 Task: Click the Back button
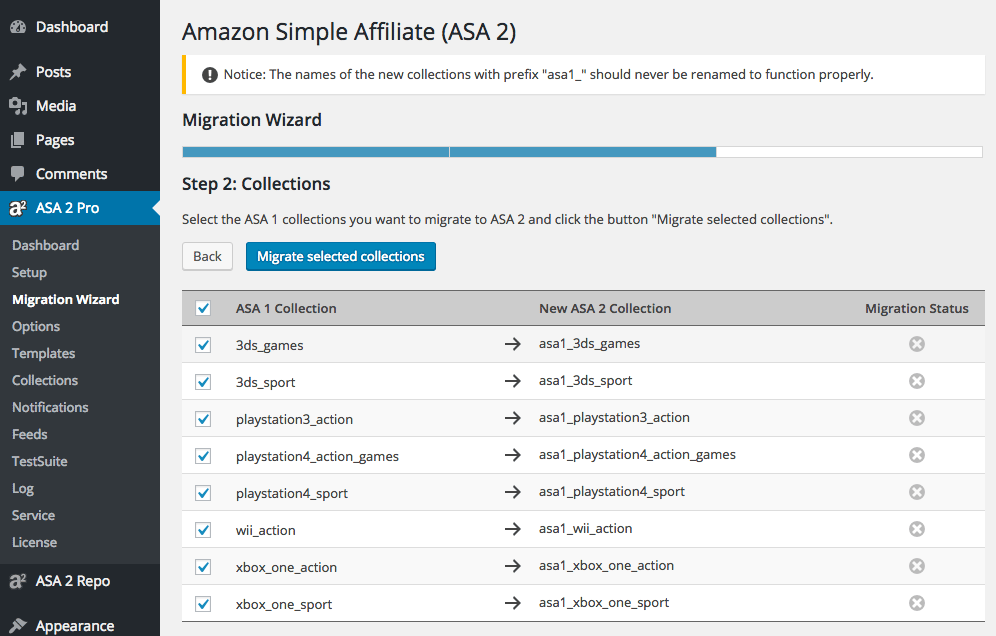click(x=207, y=256)
